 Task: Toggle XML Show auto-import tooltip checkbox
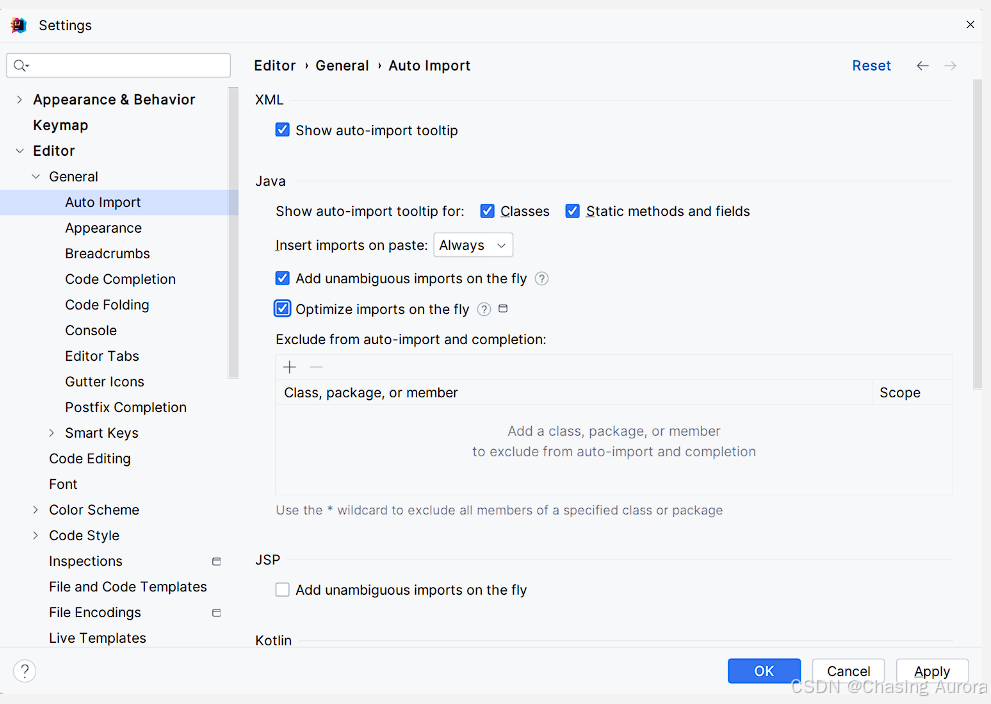click(x=283, y=130)
